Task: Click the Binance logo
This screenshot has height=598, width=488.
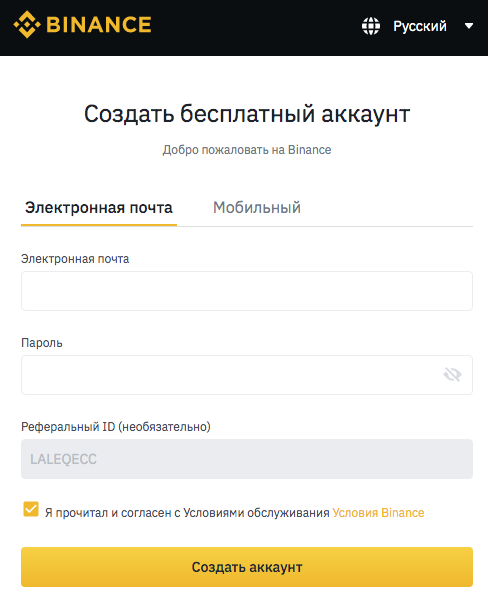Action: (x=82, y=24)
